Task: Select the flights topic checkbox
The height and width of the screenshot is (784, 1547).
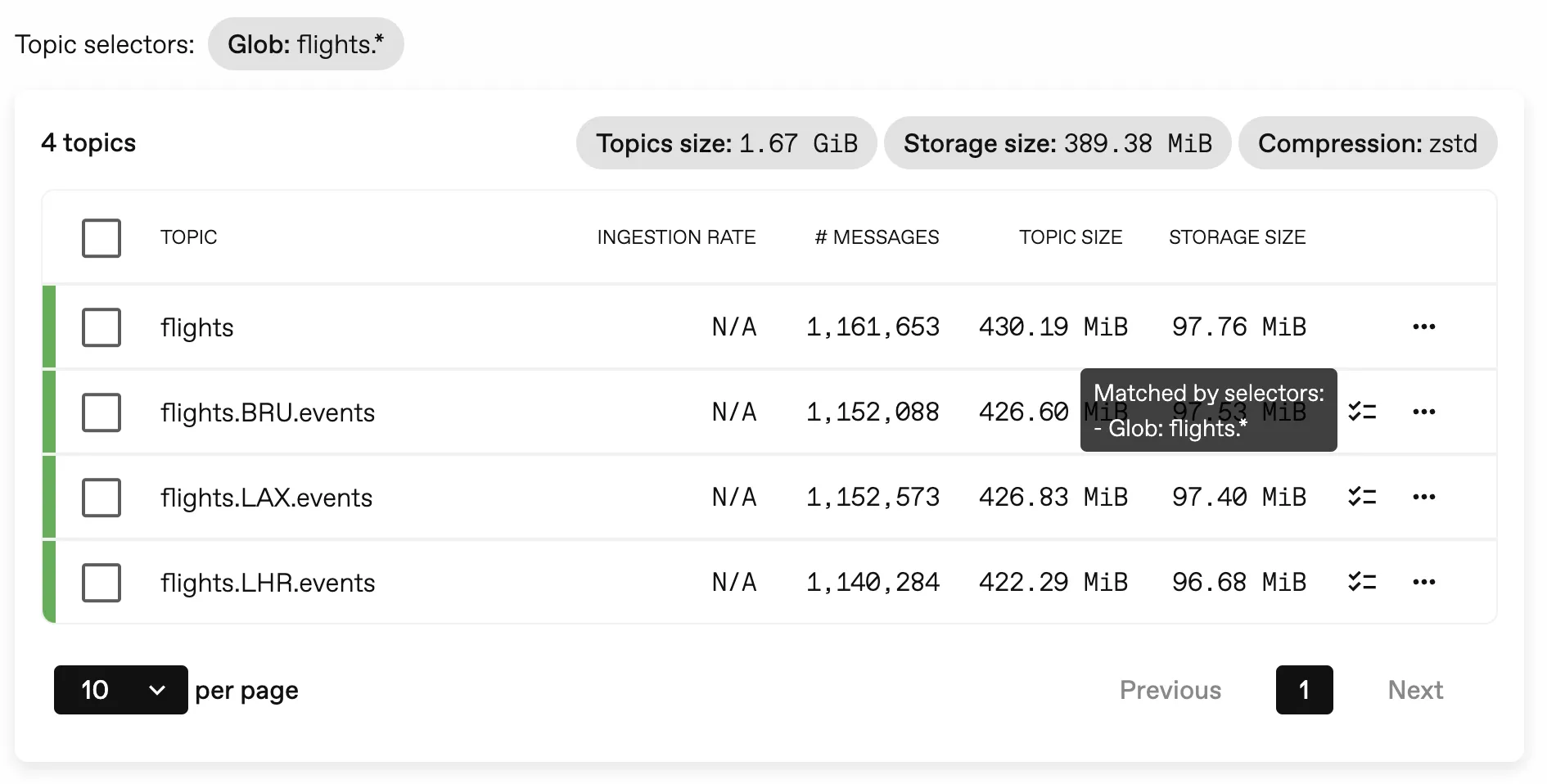Action: pyautogui.click(x=101, y=327)
